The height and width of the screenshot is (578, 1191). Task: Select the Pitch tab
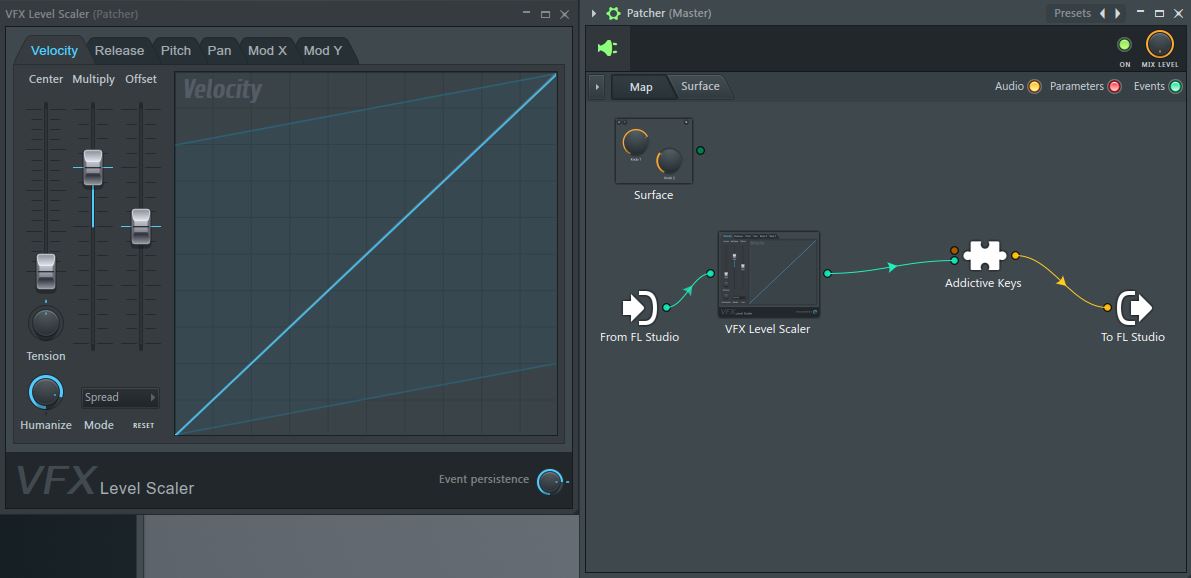point(175,51)
